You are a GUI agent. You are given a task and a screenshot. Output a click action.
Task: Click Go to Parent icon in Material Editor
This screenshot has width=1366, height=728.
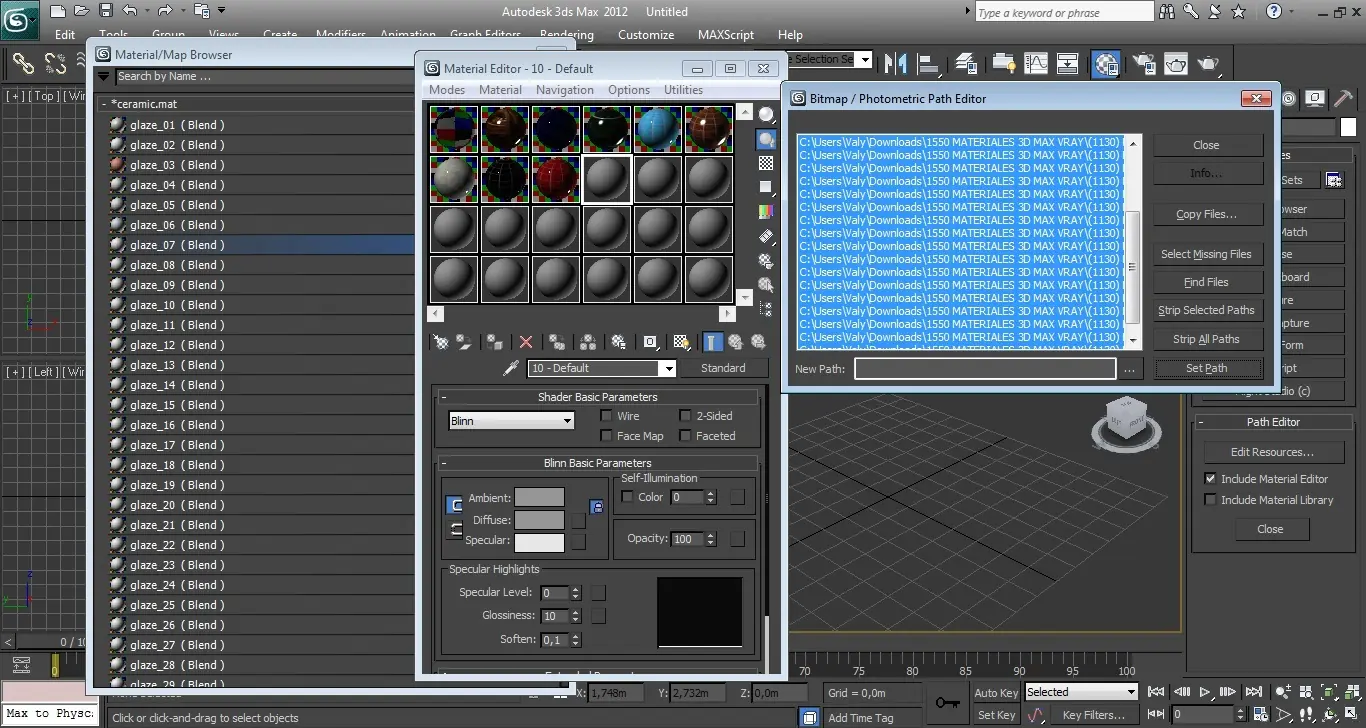pos(735,342)
